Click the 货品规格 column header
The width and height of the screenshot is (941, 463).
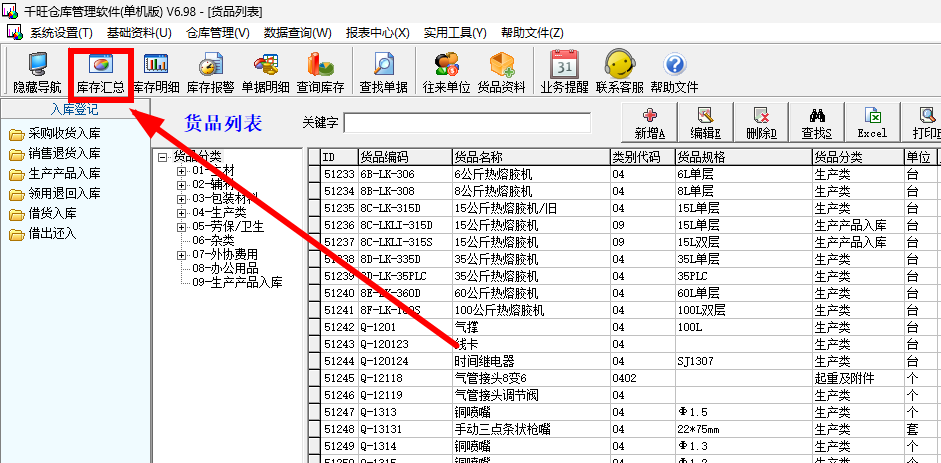click(744, 157)
